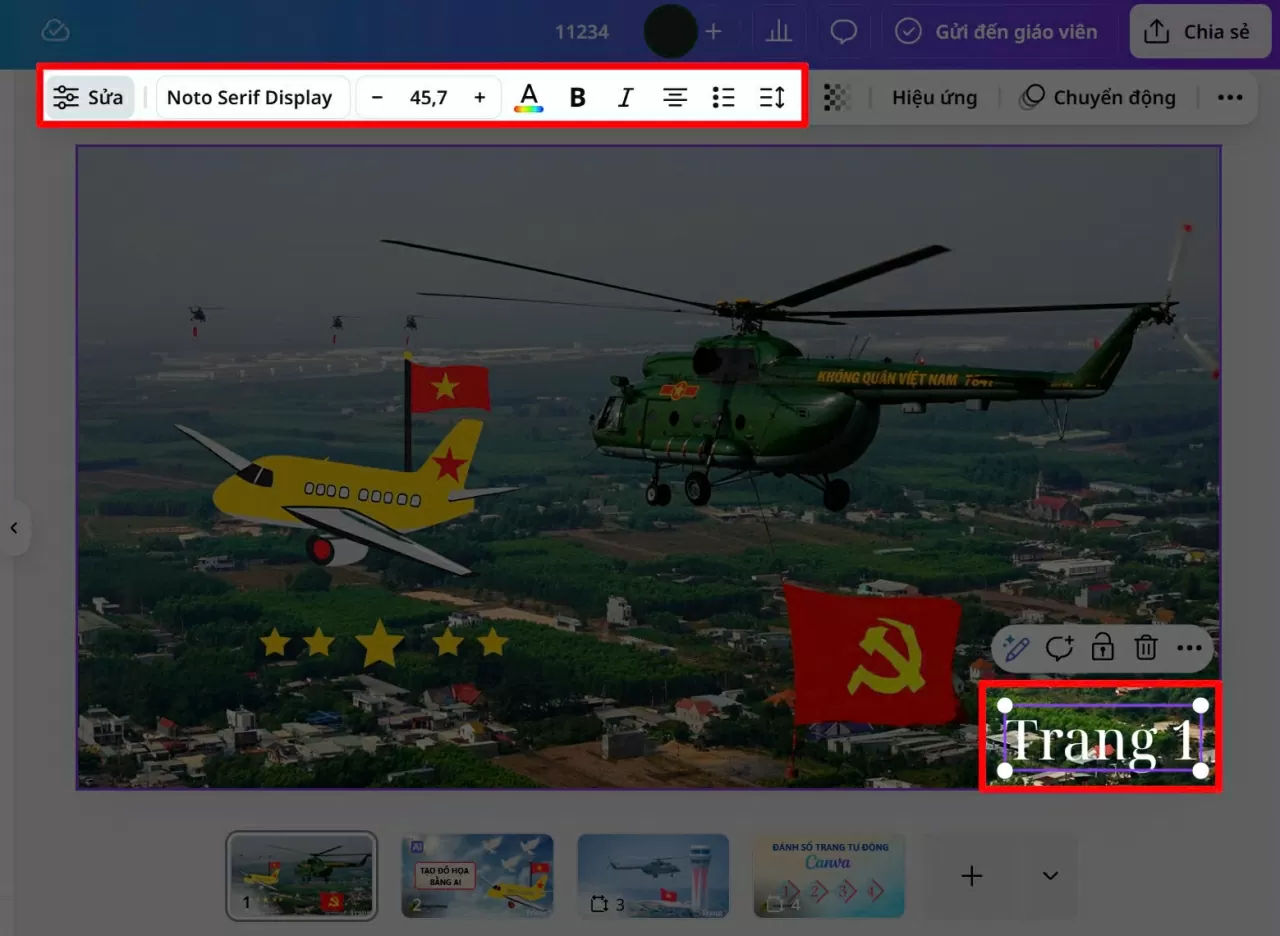Click the magic edit wand icon
The image size is (1280, 936).
(1016, 648)
